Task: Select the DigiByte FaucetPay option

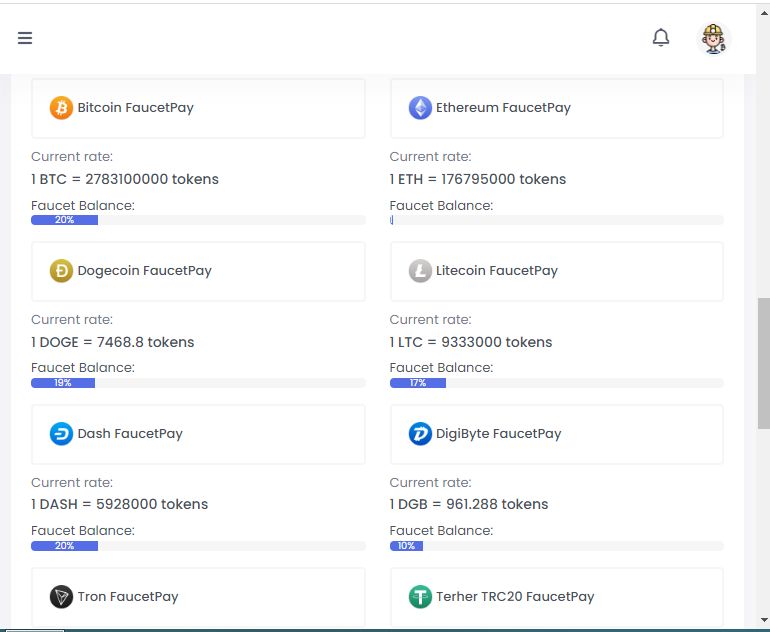Action: tap(557, 434)
